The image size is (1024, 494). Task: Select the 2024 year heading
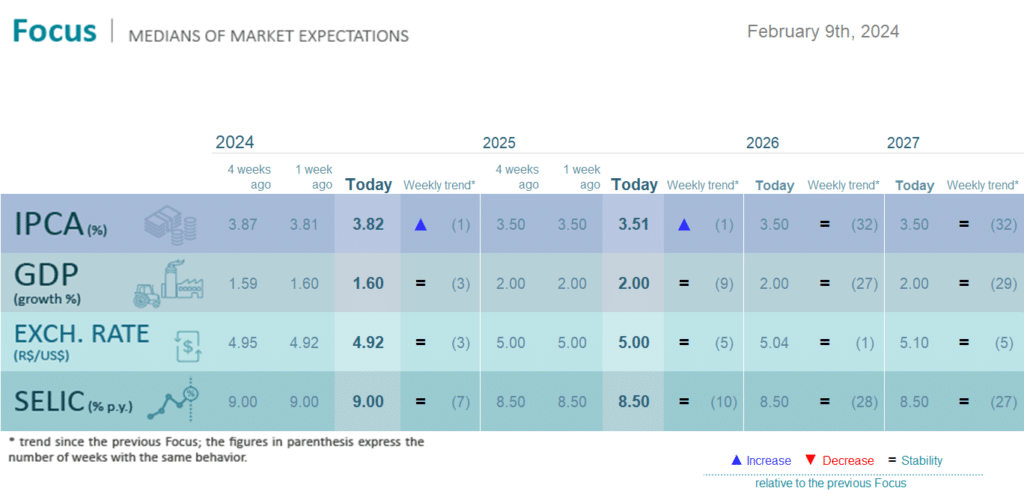(234, 142)
